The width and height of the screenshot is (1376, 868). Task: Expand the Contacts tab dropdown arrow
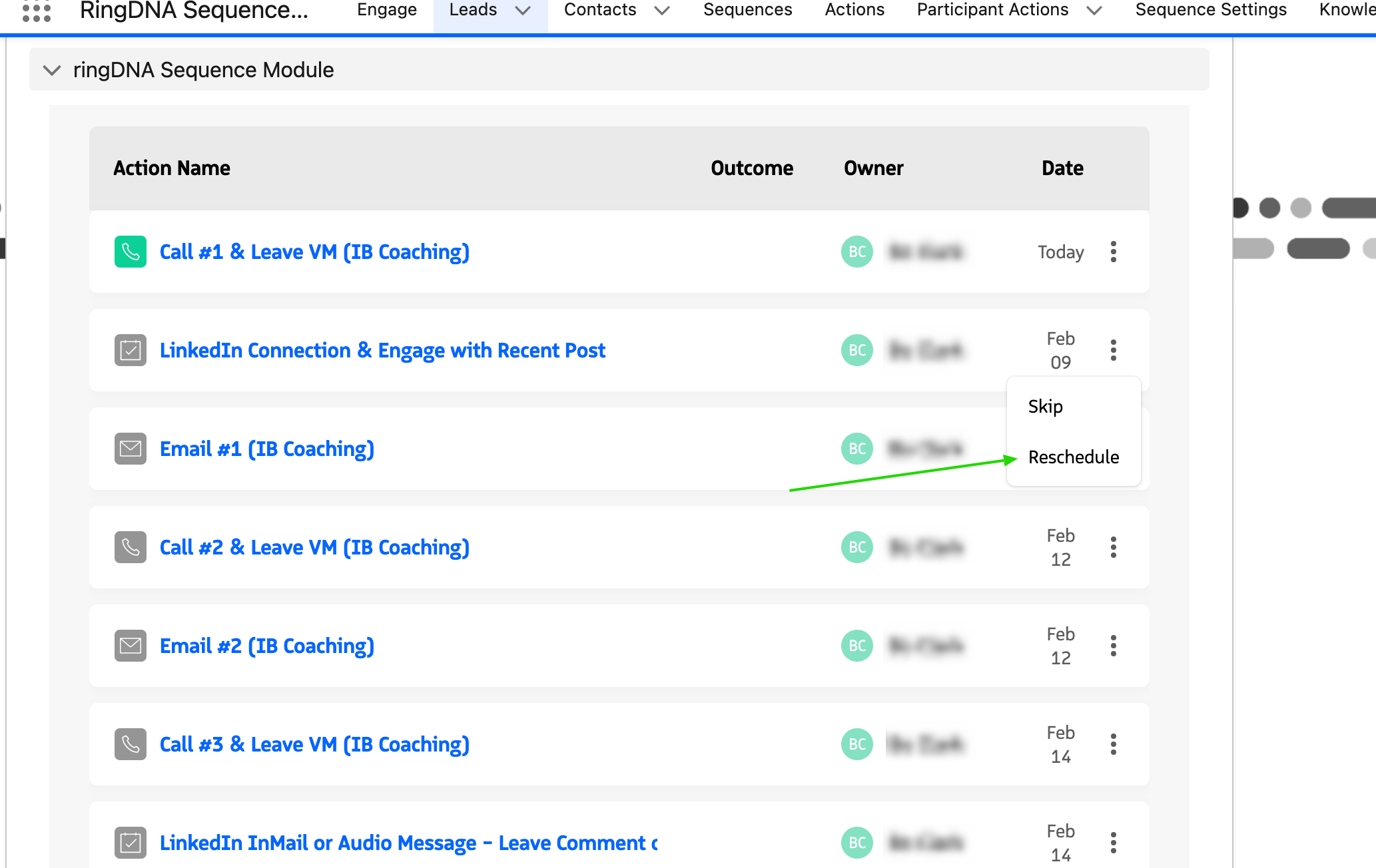(x=662, y=10)
